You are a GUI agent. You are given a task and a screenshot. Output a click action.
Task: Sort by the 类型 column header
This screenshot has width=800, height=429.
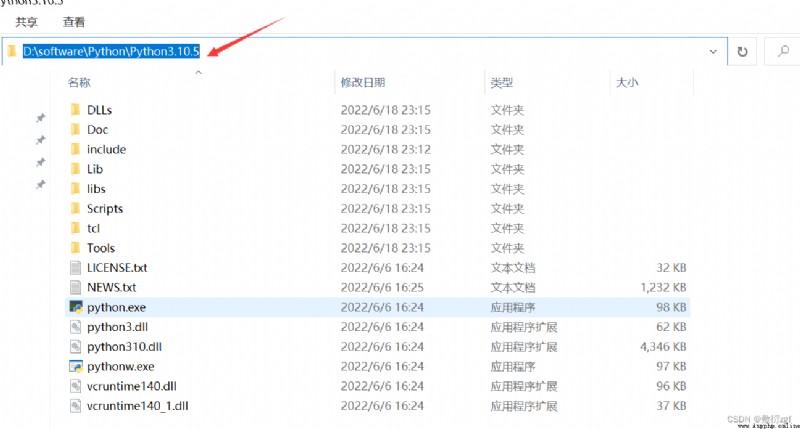click(x=502, y=82)
